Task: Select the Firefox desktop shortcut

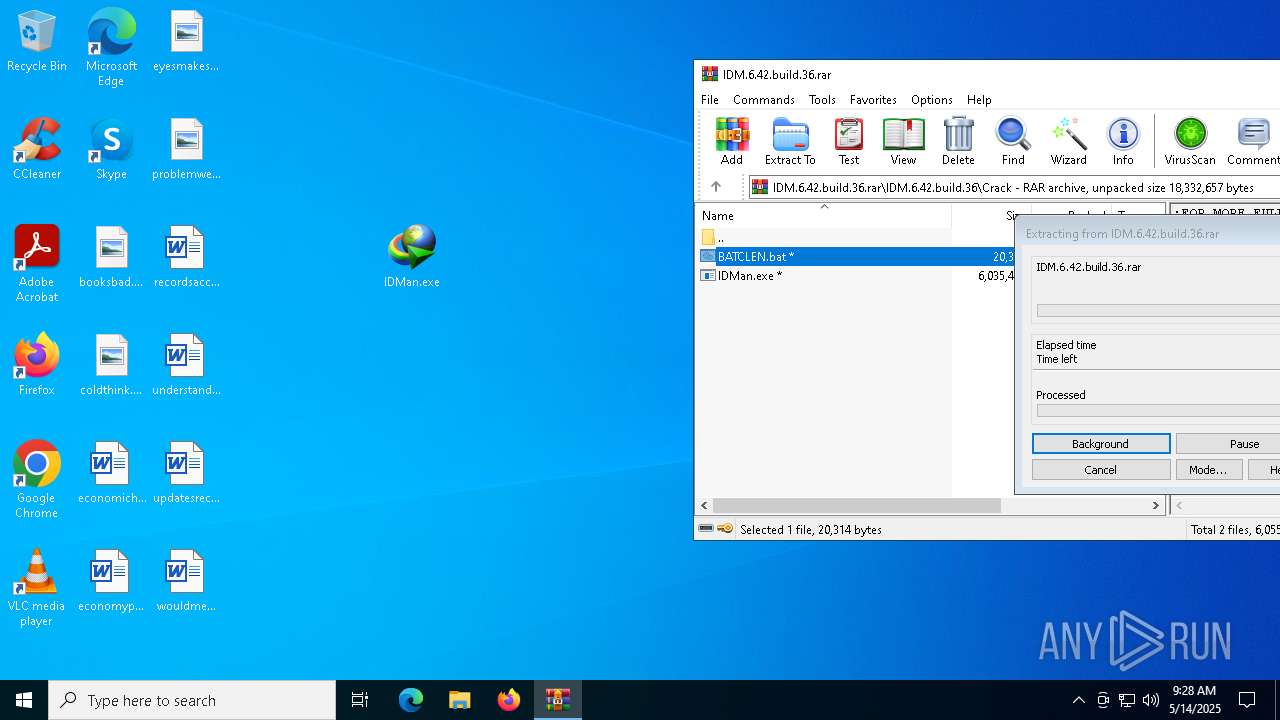Action: point(37,365)
